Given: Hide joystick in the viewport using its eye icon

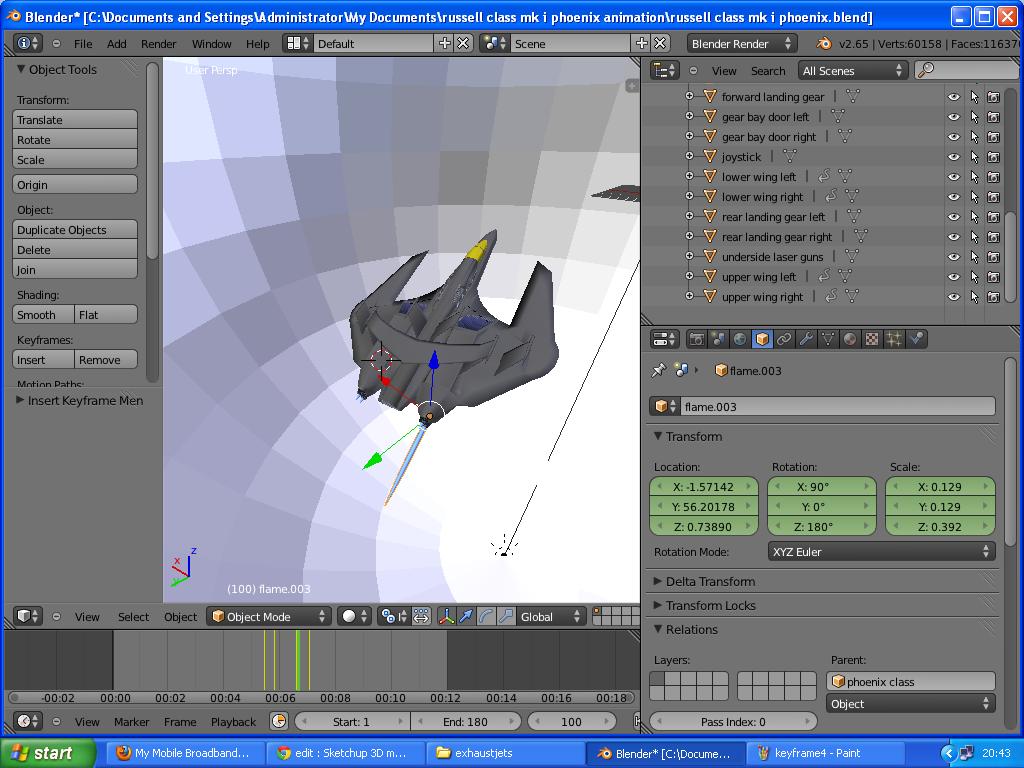Looking at the screenshot, I should [x=953, y=156].
